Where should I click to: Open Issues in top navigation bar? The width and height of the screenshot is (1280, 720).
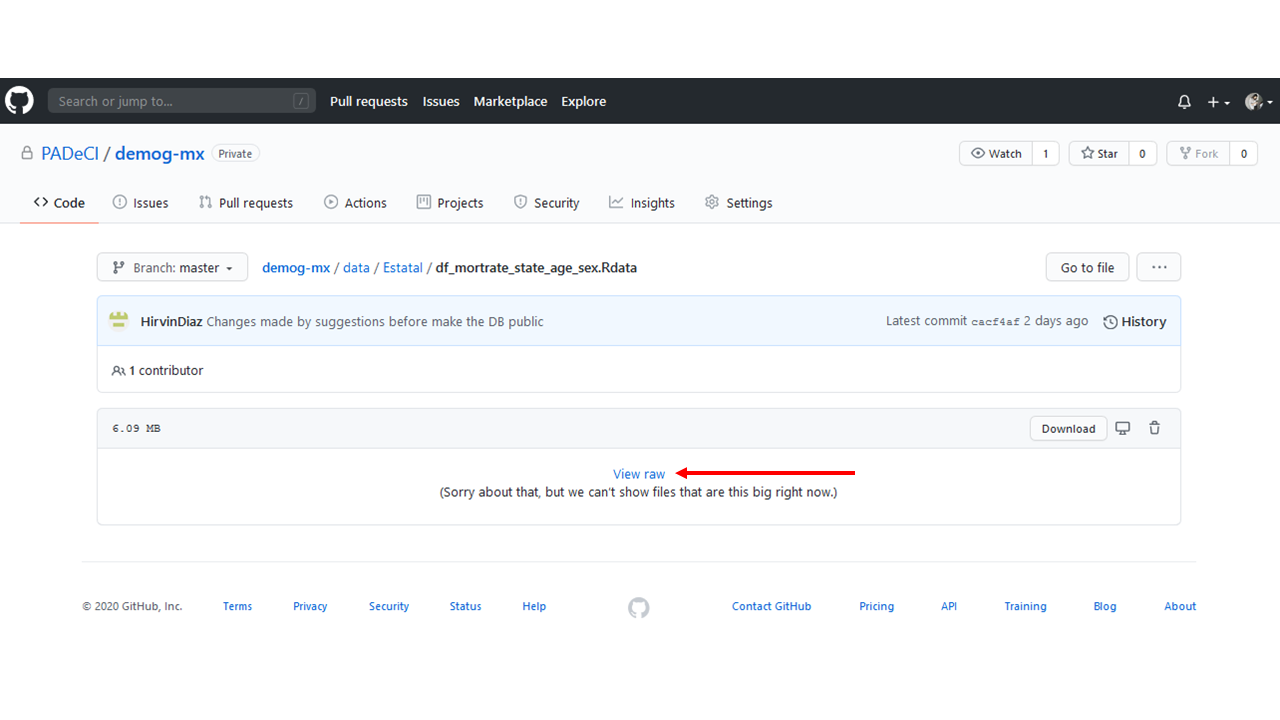pyautogui.click(x=441, y=101)
